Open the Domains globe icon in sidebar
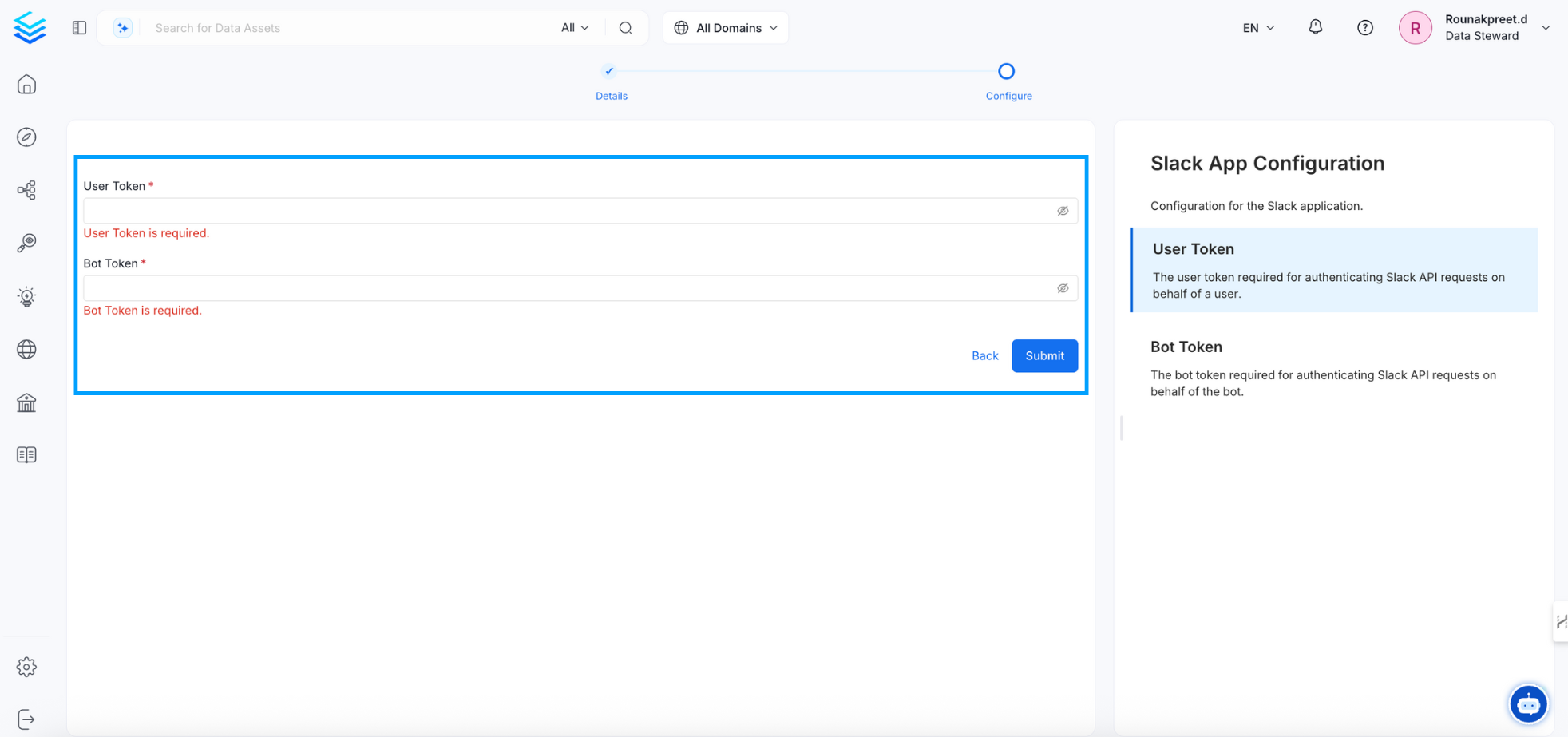 pos(26,349)
